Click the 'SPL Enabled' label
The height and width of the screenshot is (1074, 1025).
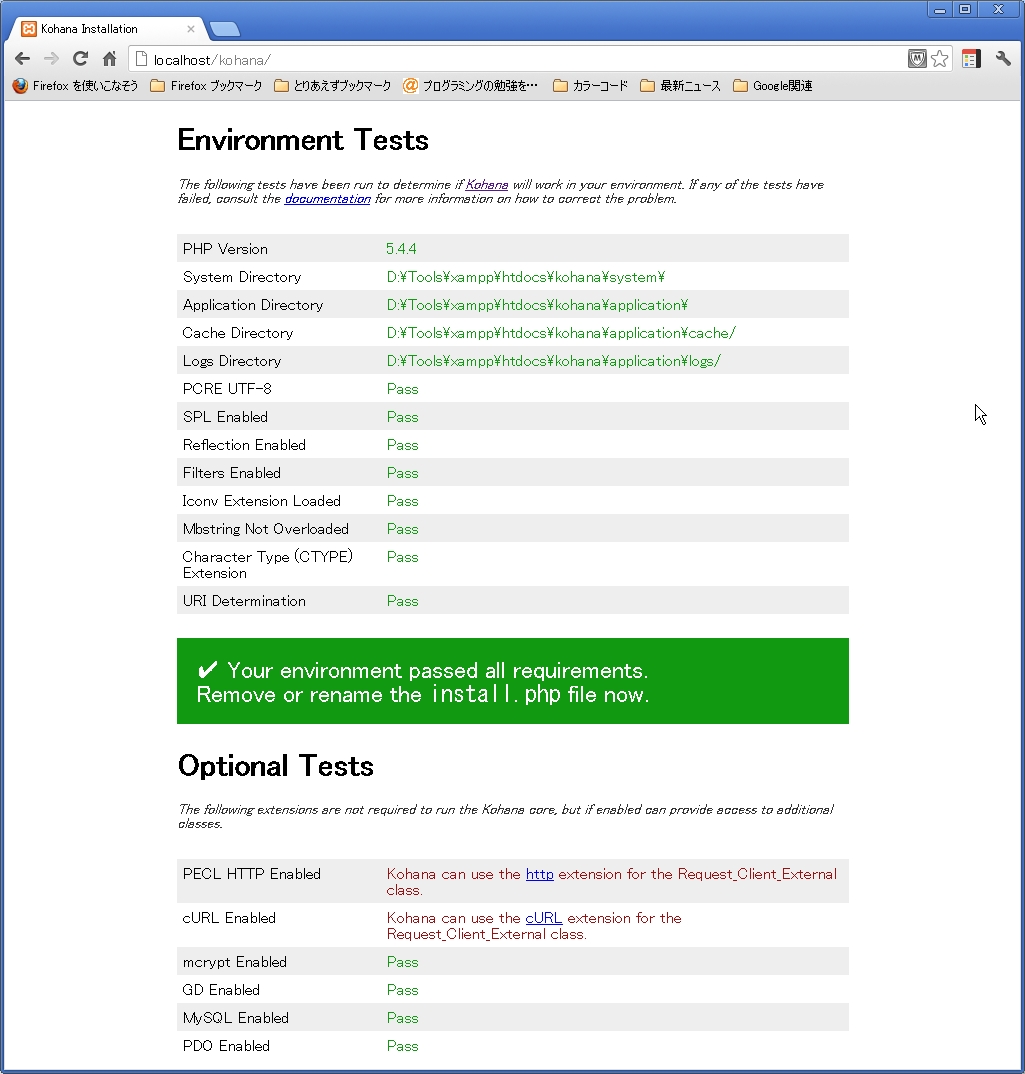point(225,417)
